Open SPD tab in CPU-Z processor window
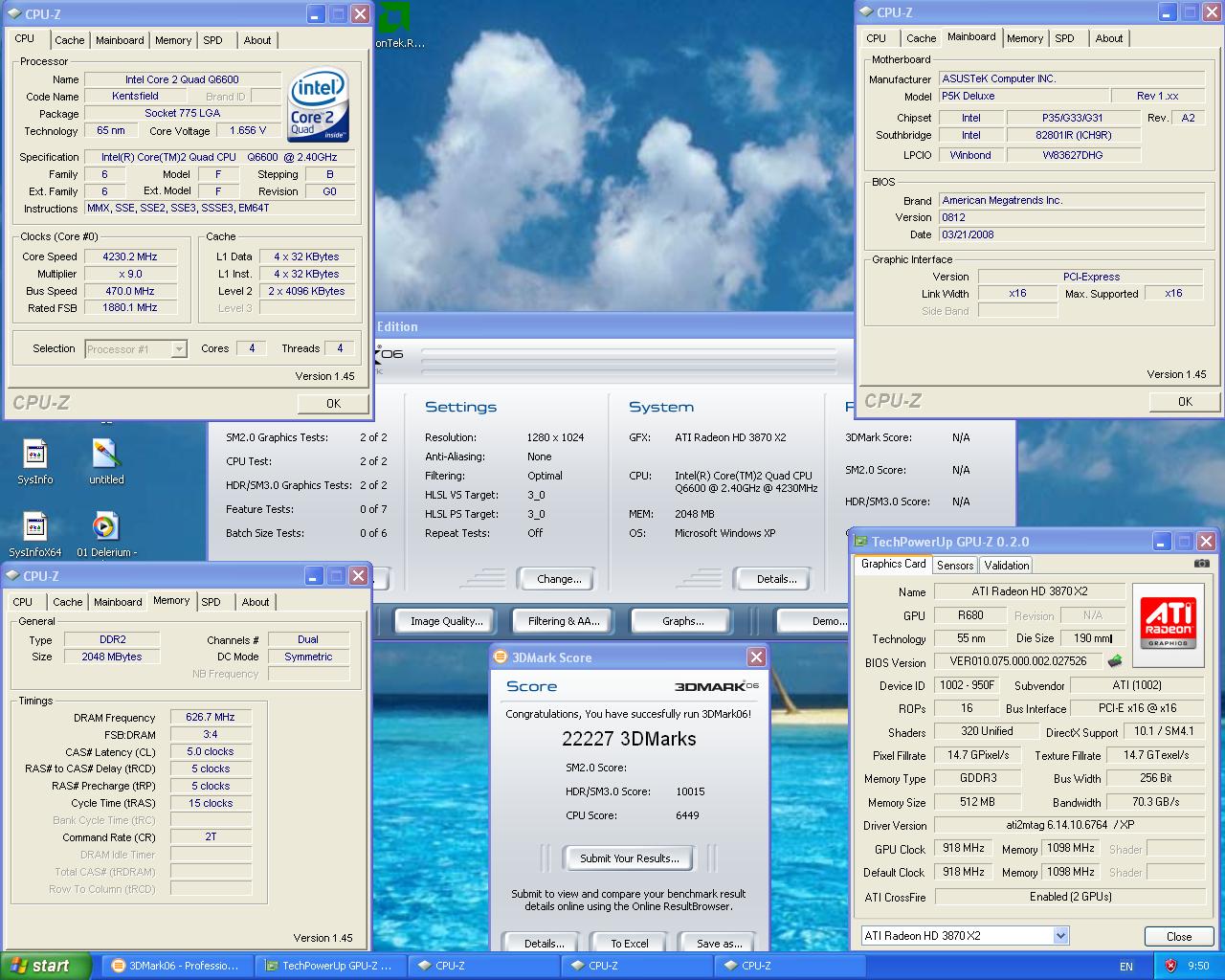 tap(213, 40)
